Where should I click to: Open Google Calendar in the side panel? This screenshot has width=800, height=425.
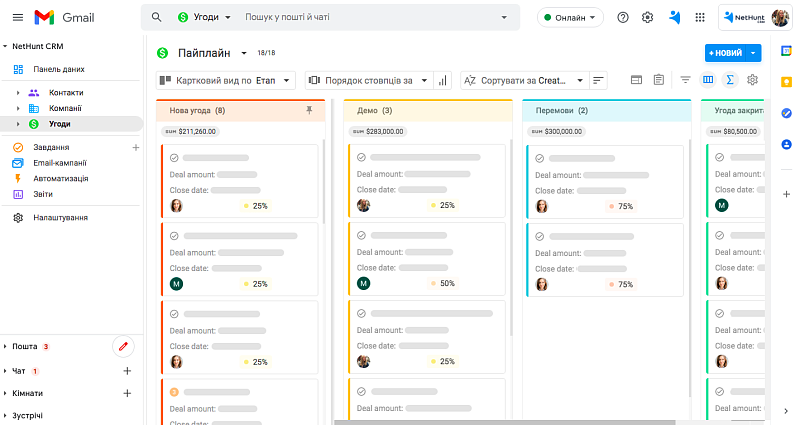(x=786, y=50)
